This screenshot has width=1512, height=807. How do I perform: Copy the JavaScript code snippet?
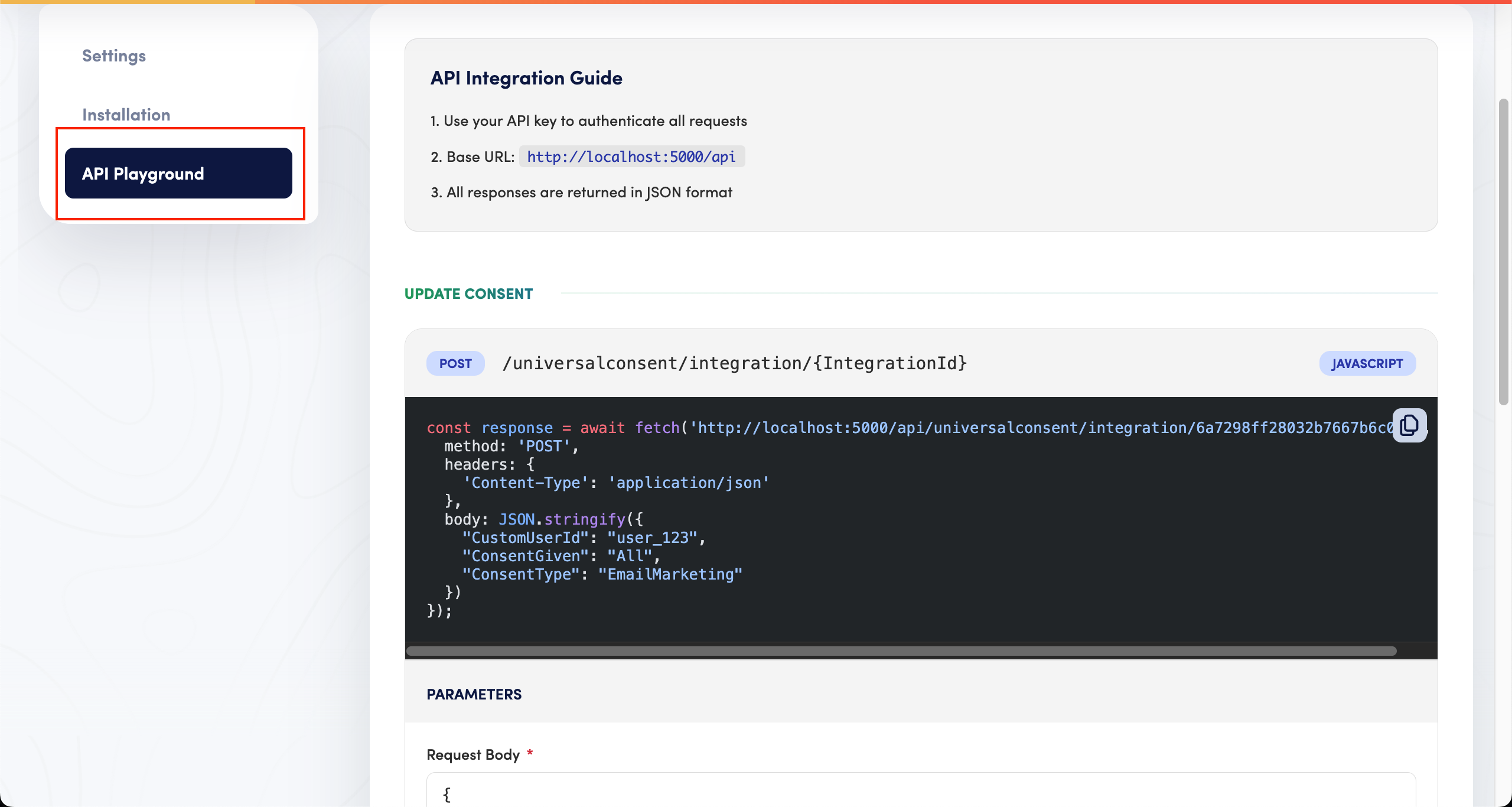tap(1409, 425)
